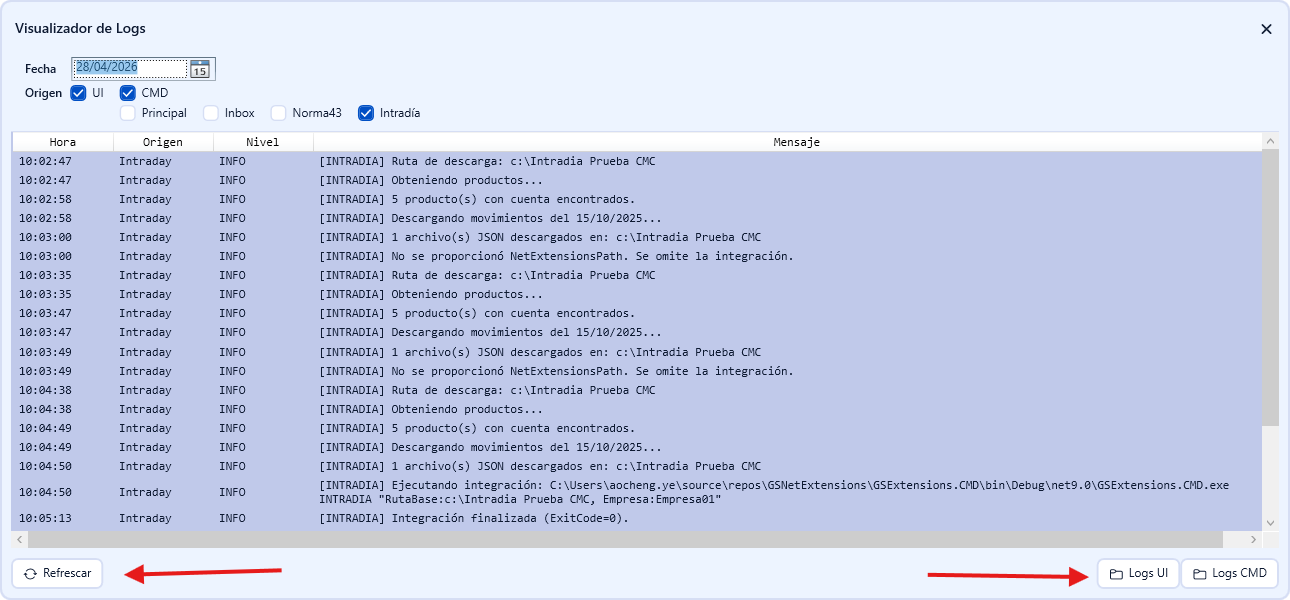Uncheck the Intradía checkbox

pos(366,113)
